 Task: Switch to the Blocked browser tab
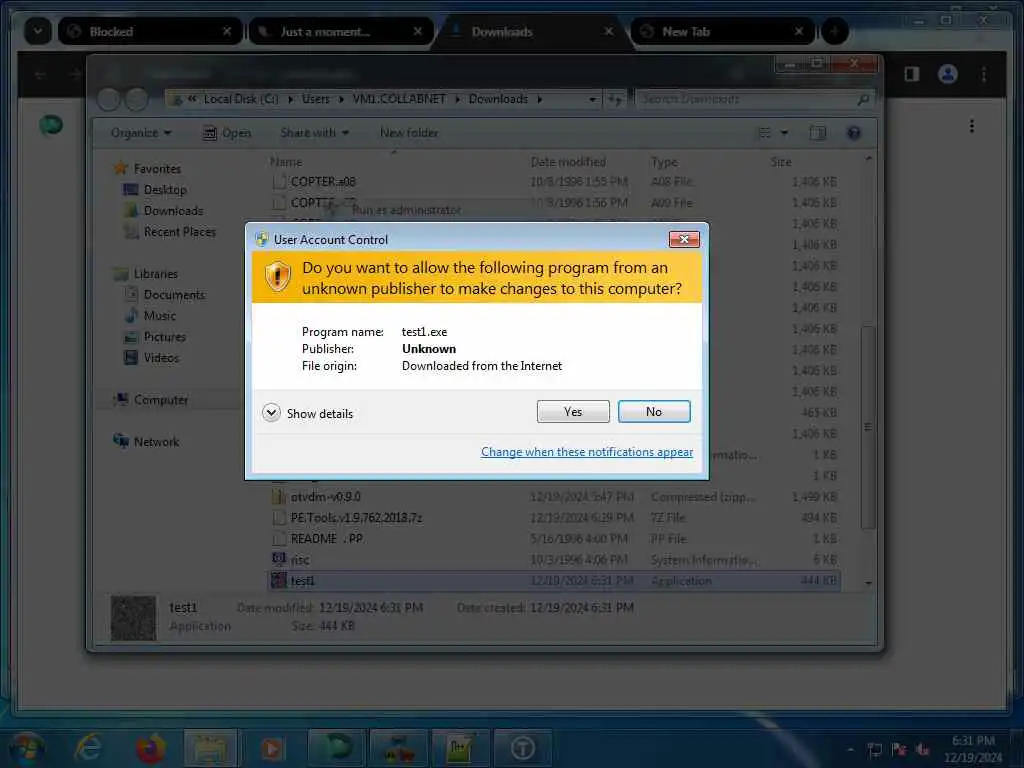[150, 31]
